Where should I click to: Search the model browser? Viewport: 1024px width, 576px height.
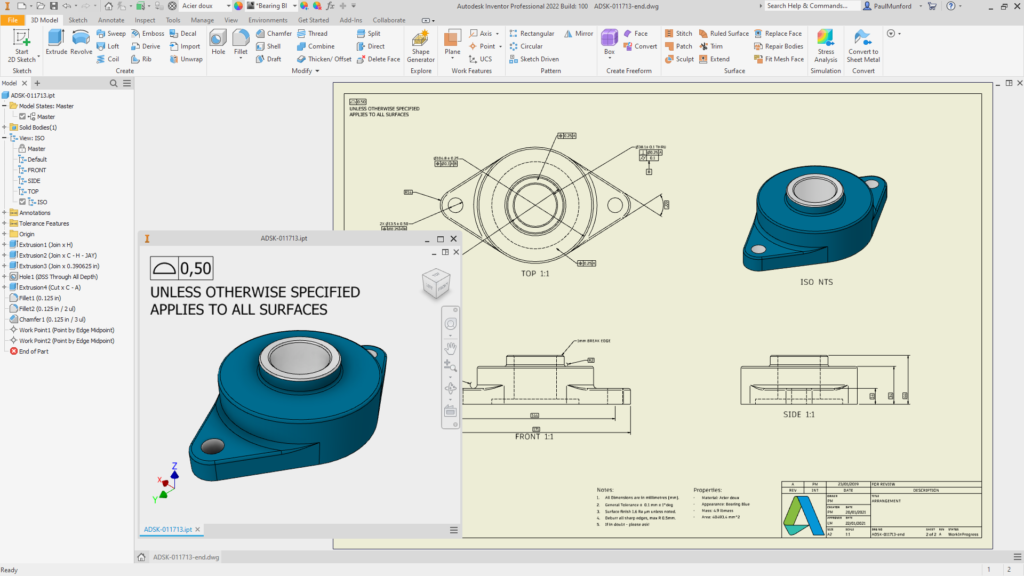point(114,84)
